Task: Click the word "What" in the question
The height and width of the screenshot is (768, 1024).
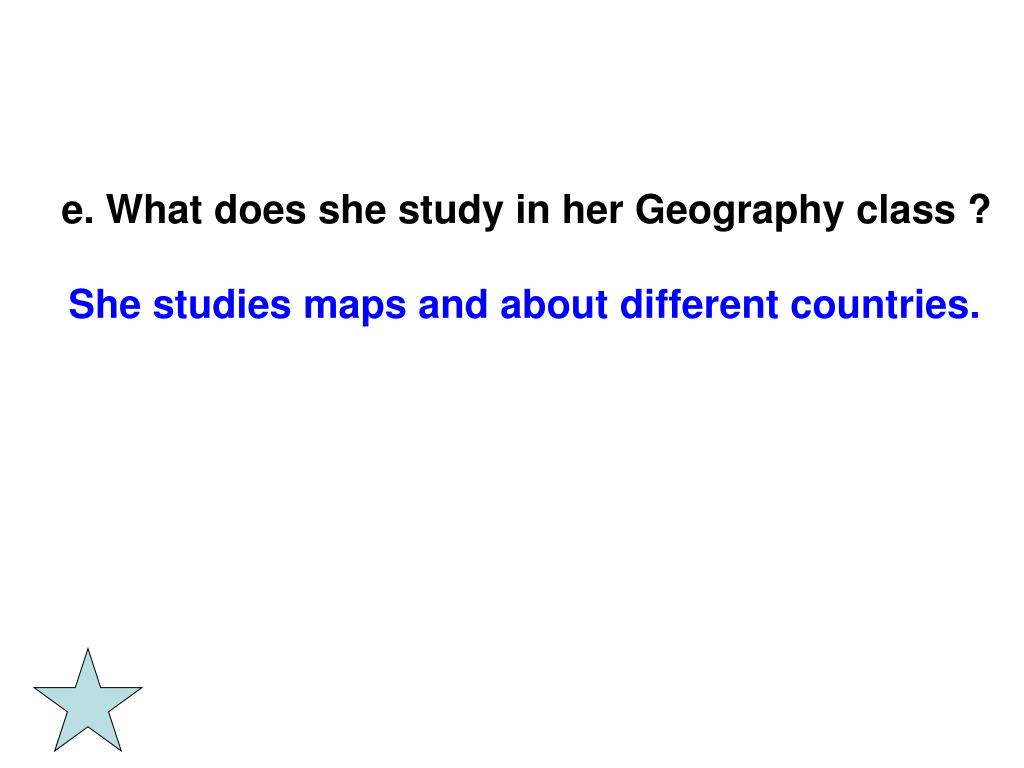Action: pos(153,210)
